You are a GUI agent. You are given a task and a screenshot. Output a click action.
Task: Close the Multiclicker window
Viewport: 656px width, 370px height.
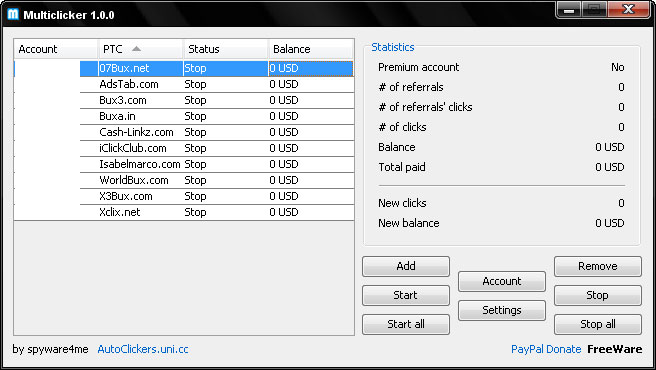pos(629,10)
